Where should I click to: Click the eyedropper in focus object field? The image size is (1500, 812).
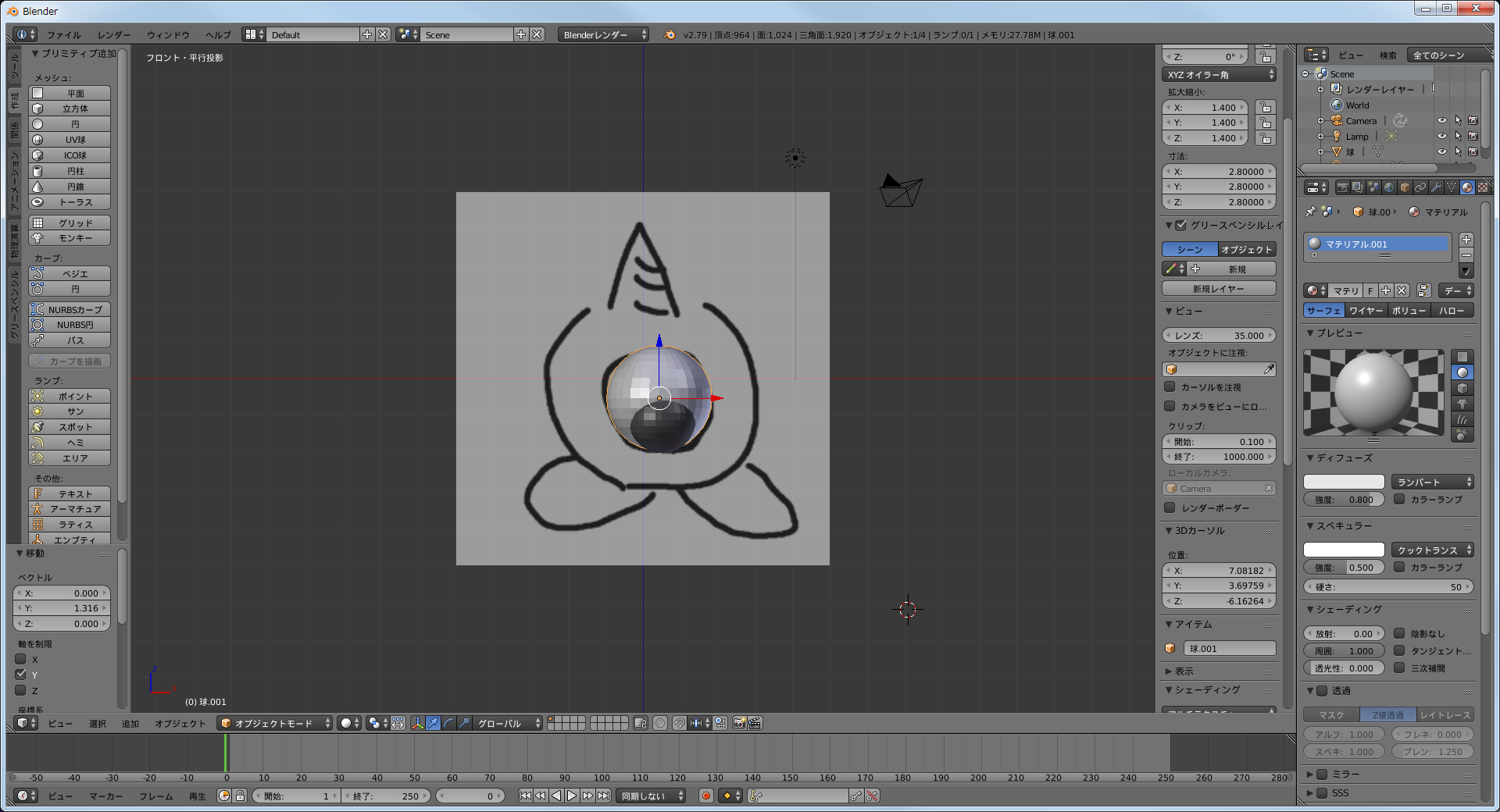tap(1269, 369)
